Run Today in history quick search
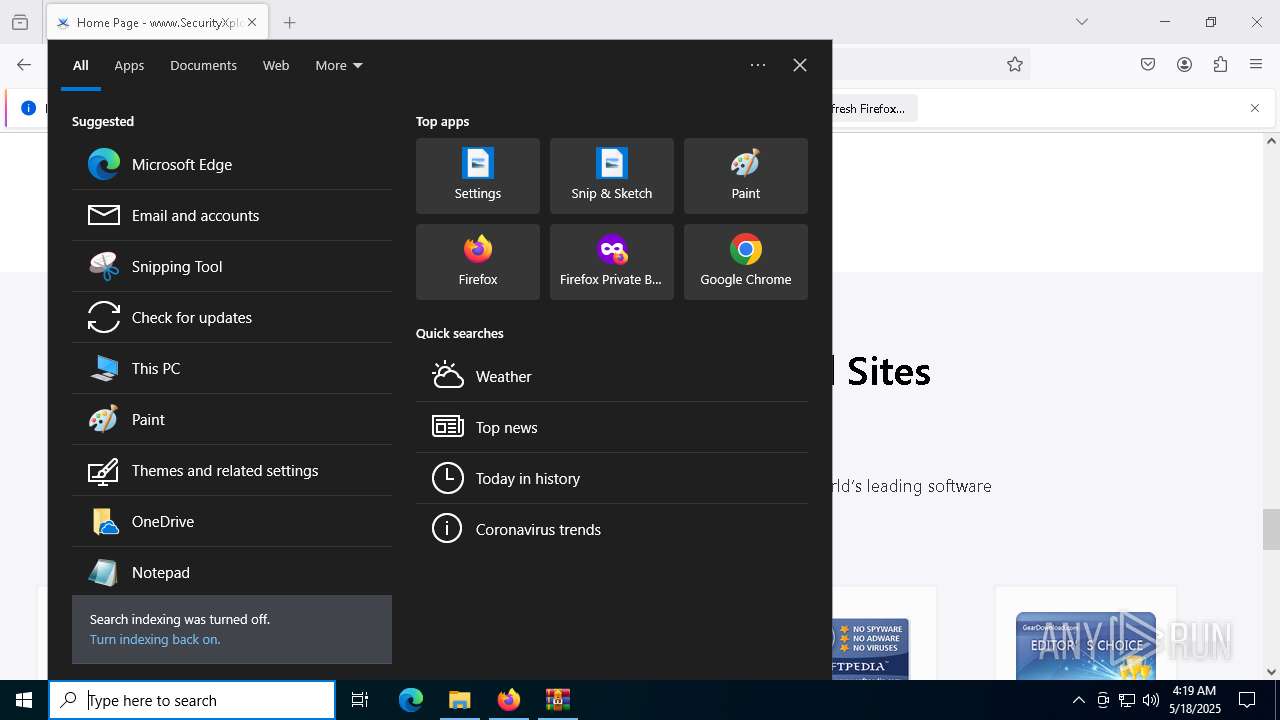This screenshot has height=720, width=1280. pos(612,478)
